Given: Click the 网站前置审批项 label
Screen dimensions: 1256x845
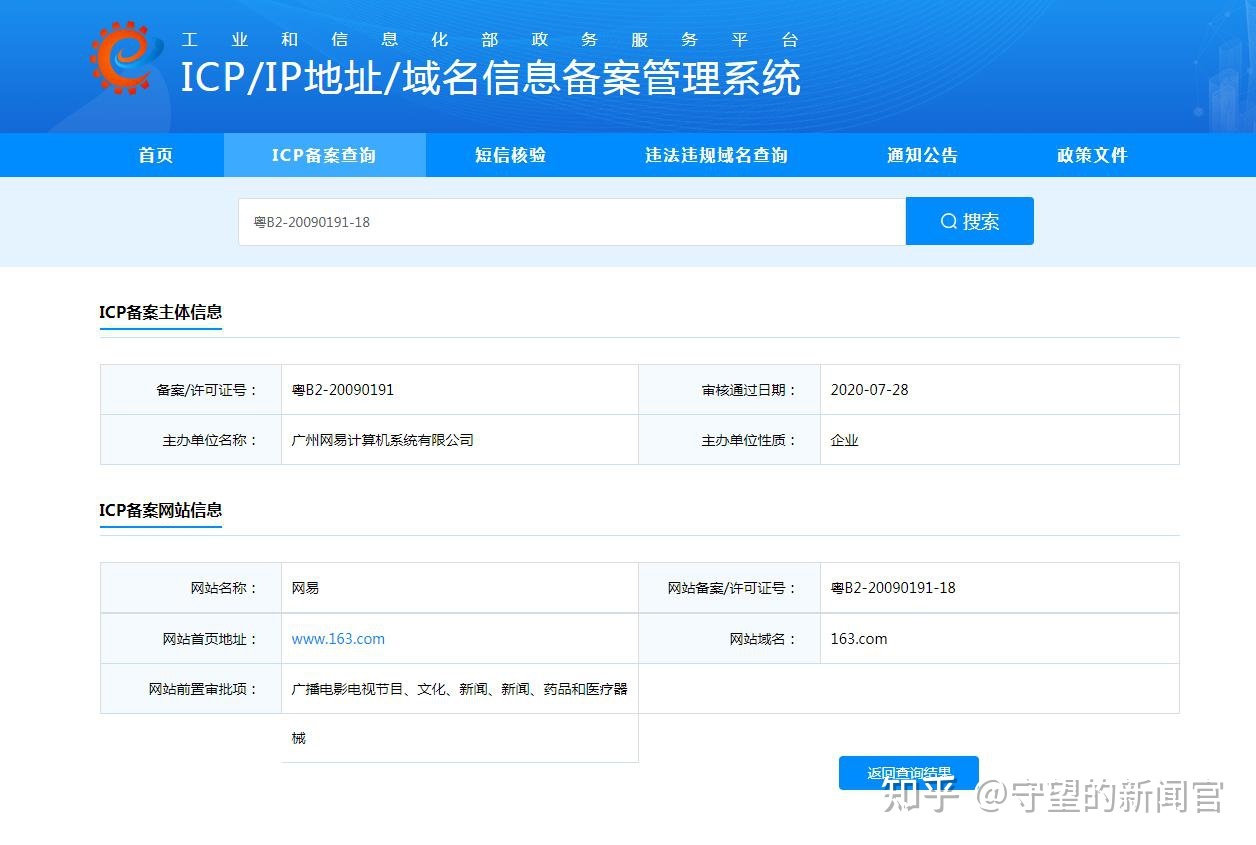Looking at the screenshot, I should pos(203,689).
